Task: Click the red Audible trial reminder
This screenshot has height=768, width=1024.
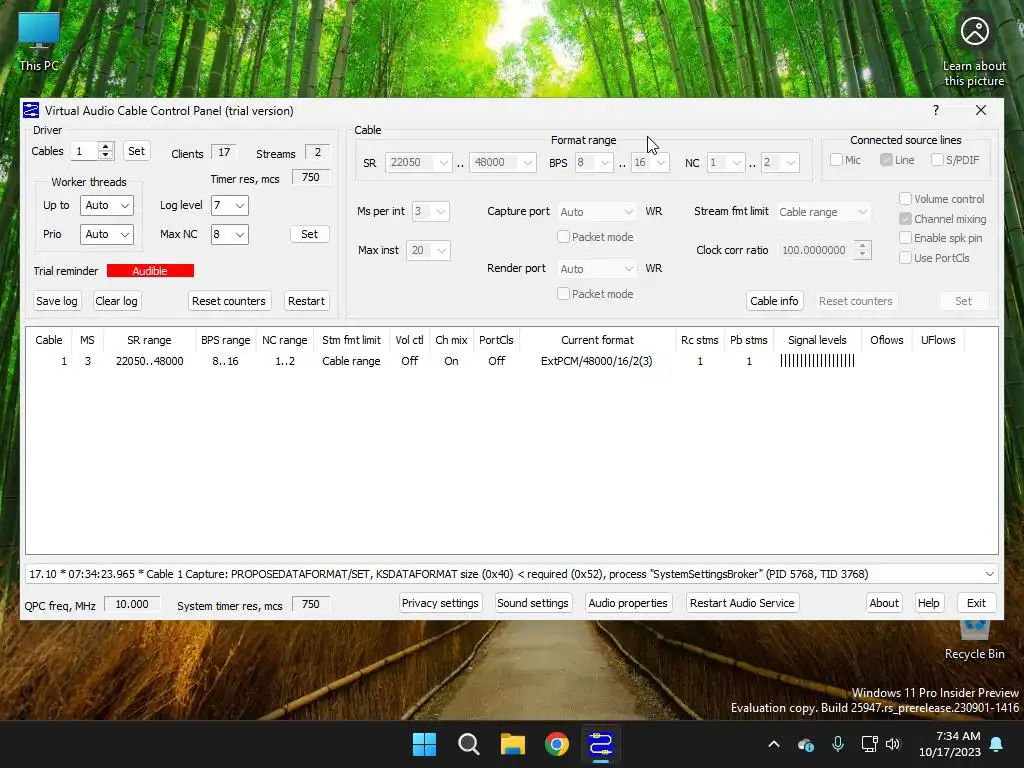Action: pos(150,270)
